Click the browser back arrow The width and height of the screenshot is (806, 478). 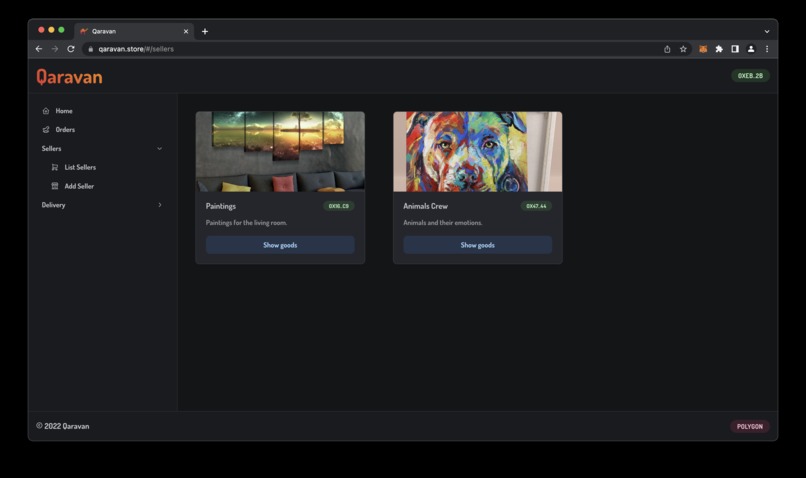(39, 49)
